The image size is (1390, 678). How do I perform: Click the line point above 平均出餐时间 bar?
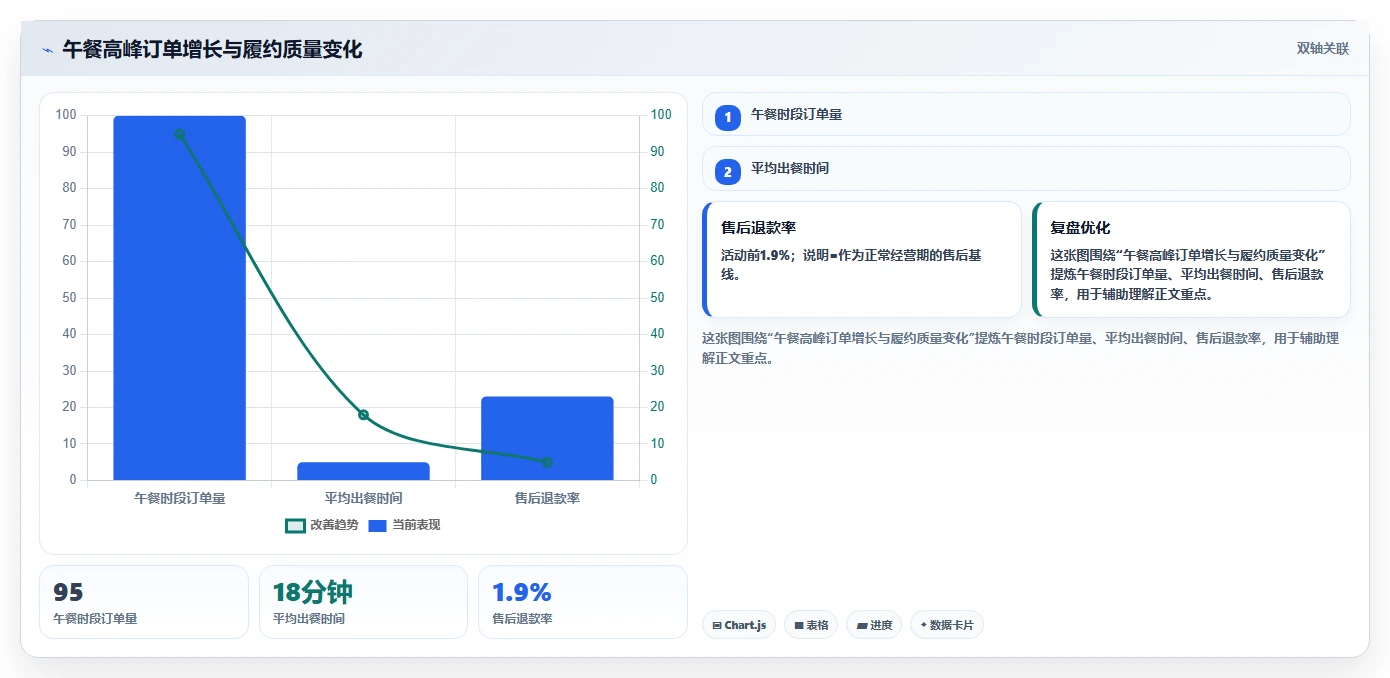coord(363,415)
